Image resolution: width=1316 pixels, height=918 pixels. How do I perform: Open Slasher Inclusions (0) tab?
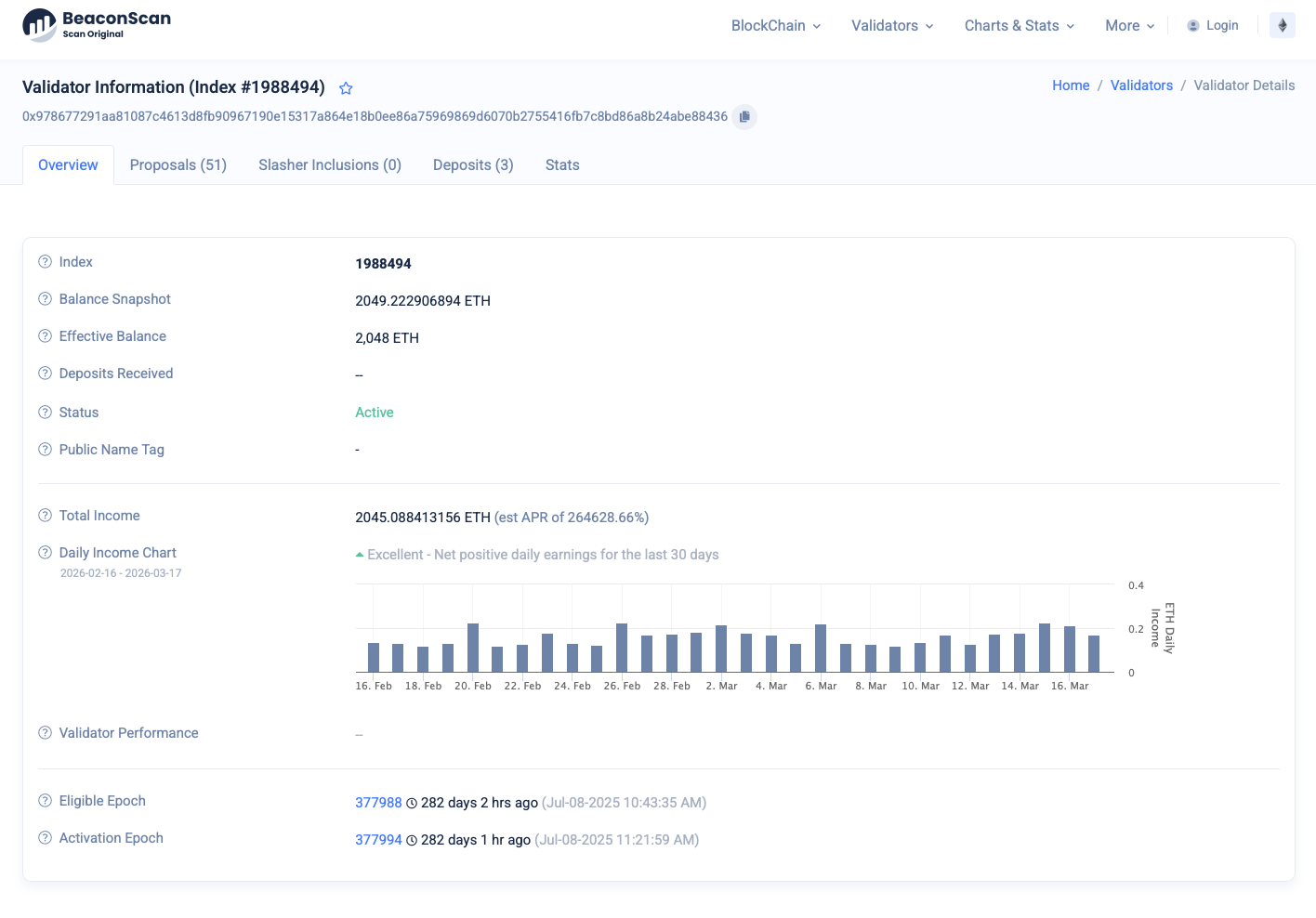(x=330, y=165)
